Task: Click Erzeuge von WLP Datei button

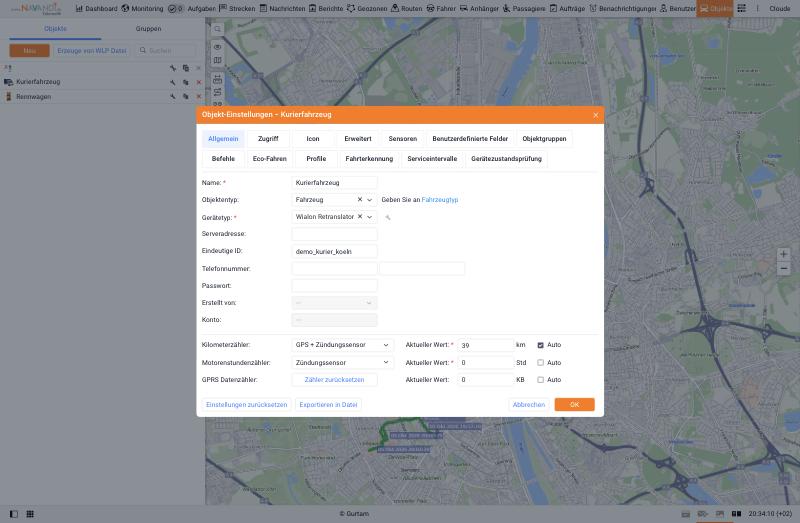Action: tap(92, 51)
